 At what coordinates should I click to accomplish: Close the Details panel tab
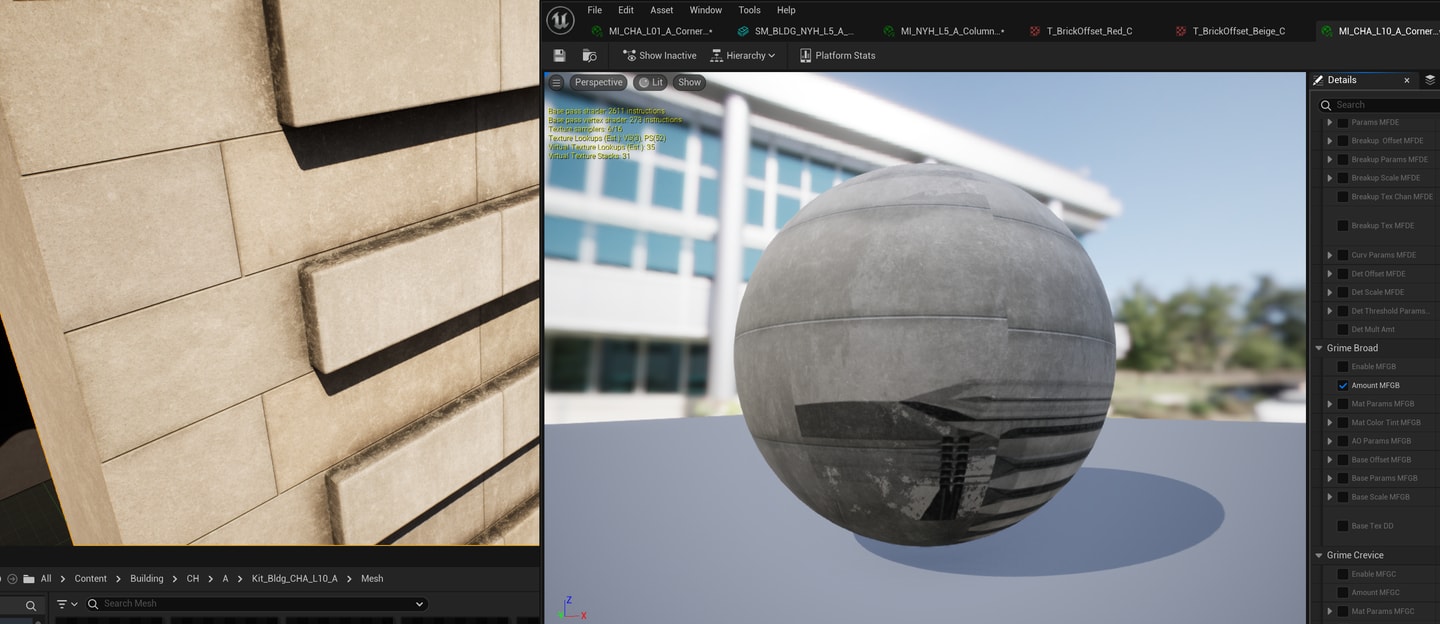[1407, 80]
